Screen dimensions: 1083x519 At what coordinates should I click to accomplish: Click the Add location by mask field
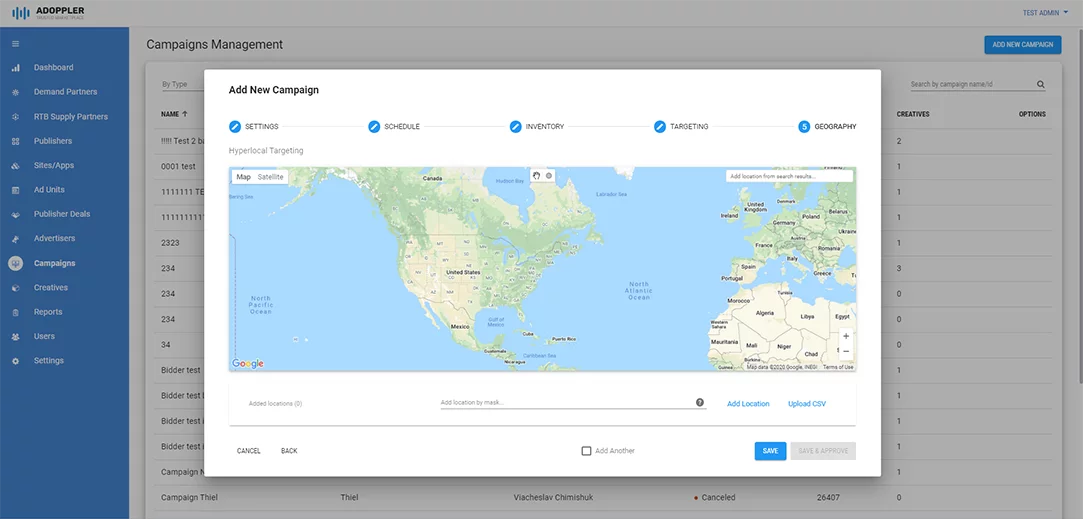click(566, 402)
